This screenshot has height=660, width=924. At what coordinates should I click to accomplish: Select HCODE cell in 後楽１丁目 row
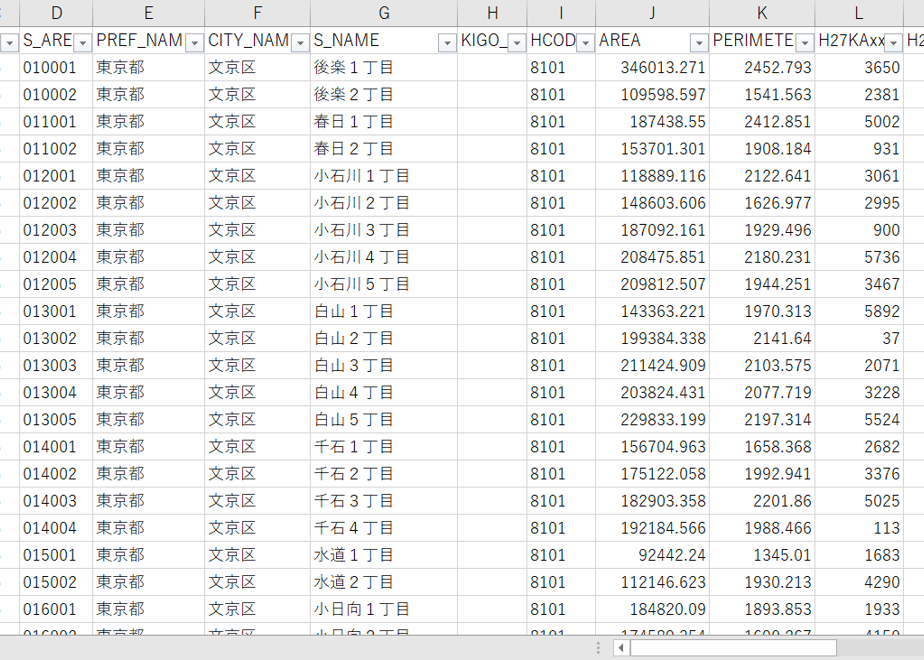(x=561, y=67)
